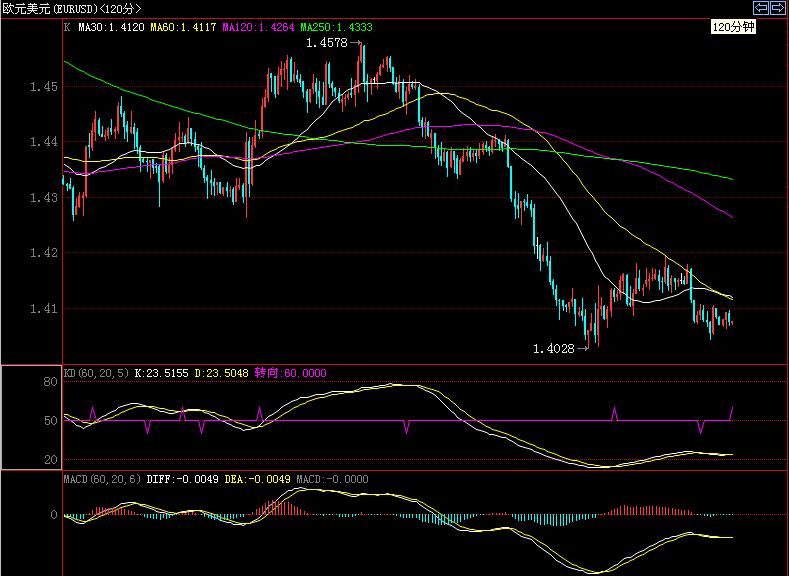The image size is (789, 576).
Task: Click the 1.41 price axis label
Action: coord(44,308)
